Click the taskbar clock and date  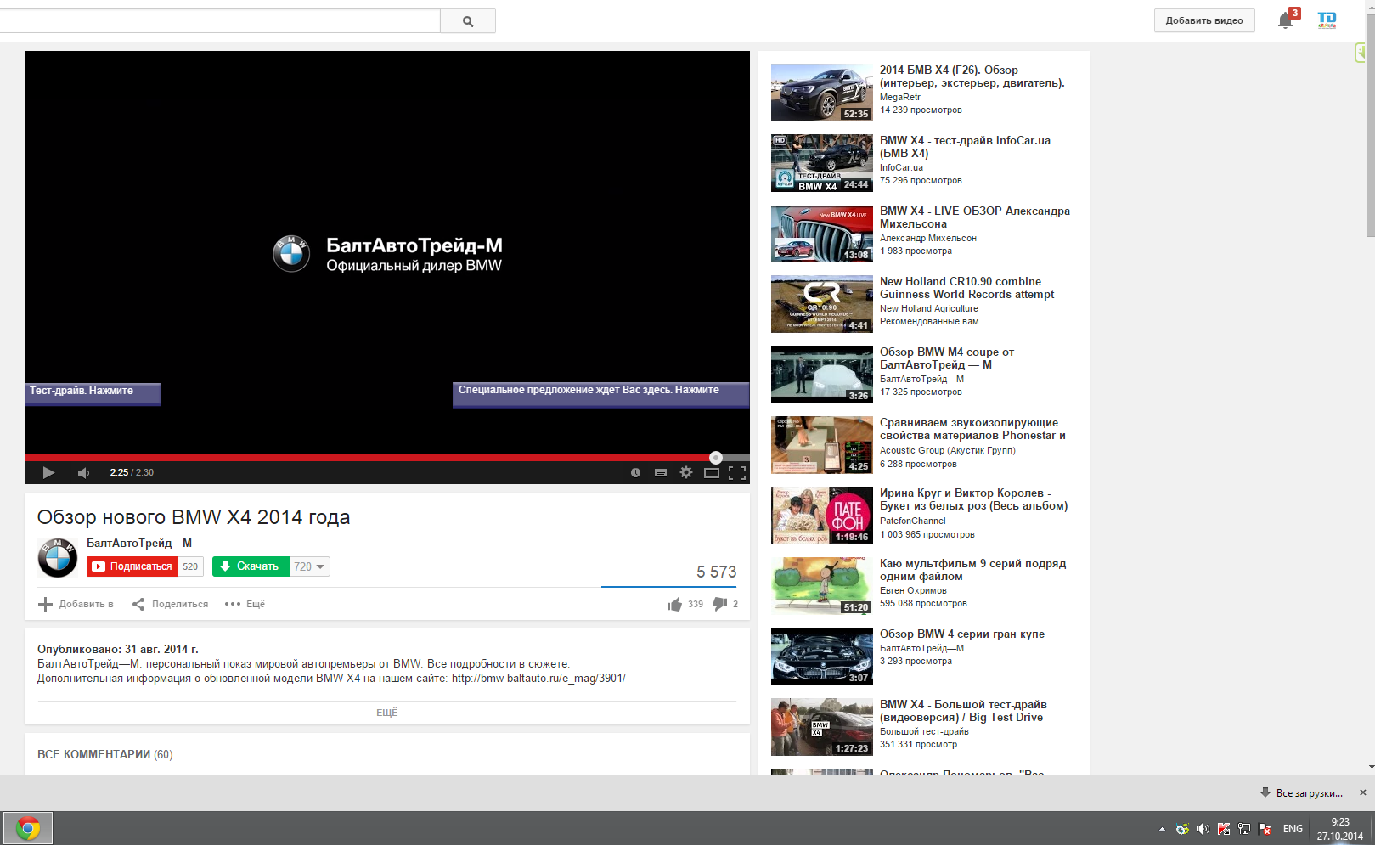click(1340, 829)
